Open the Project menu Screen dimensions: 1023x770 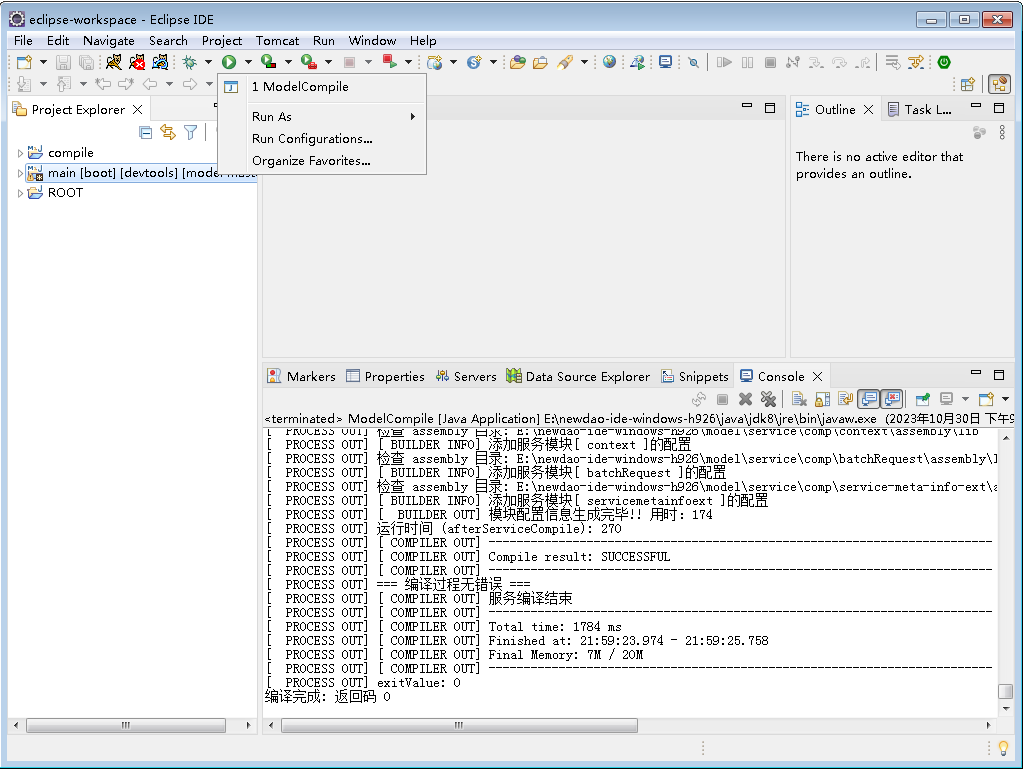[222, 40]
